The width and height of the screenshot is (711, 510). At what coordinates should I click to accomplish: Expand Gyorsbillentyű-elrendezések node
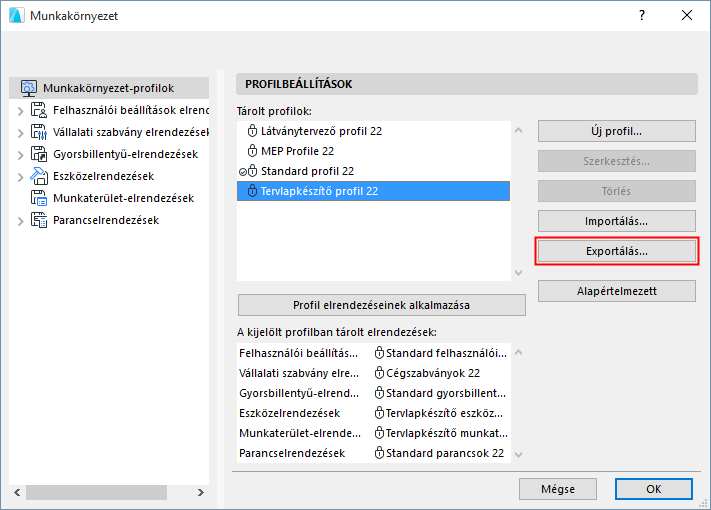(x=20, y=155)
